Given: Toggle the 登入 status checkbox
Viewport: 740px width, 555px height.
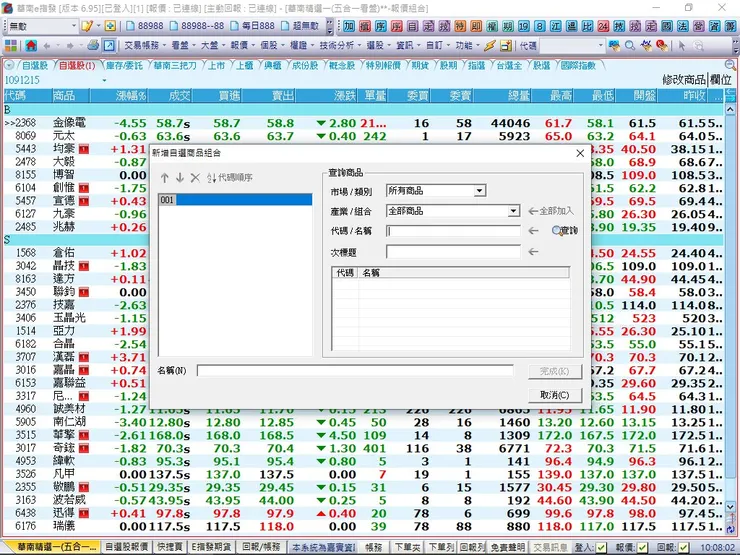Looking at the screenshot, I should point(601,547).
